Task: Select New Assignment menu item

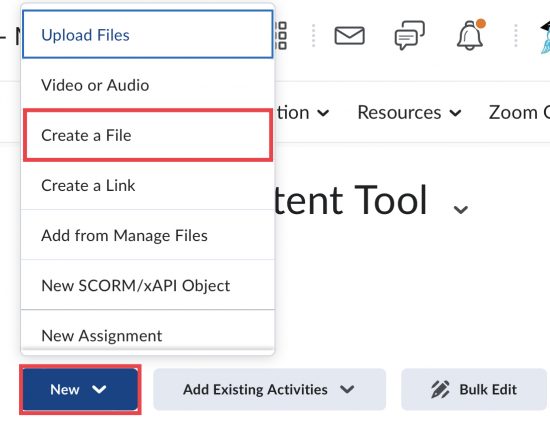Action: coord(148,336)
